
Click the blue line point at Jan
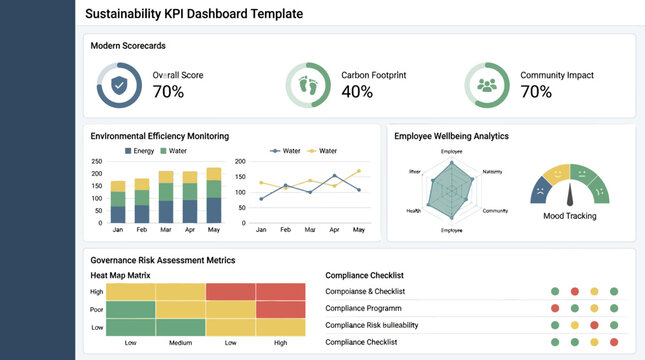tap(262, 199)
